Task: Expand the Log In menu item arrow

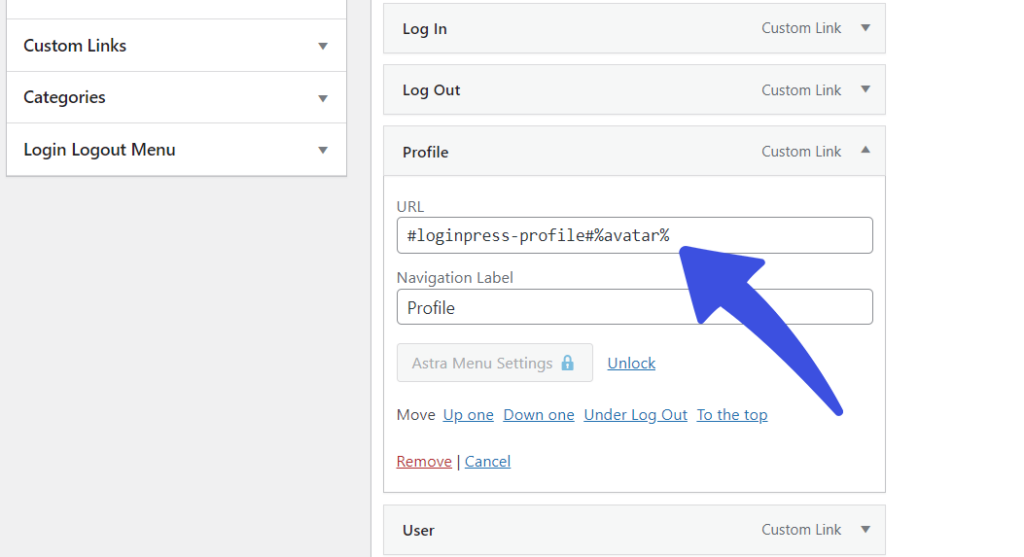Action: 865,28
